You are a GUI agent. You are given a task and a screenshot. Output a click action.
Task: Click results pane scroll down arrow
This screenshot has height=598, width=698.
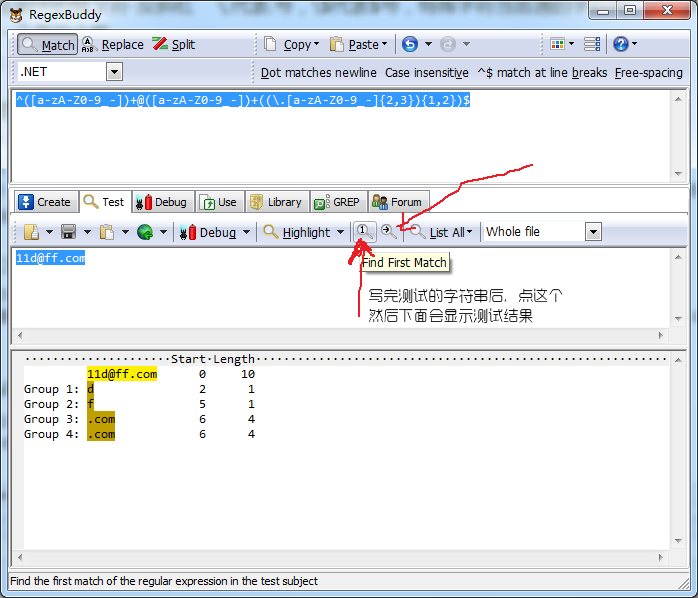tap(678, 541)
